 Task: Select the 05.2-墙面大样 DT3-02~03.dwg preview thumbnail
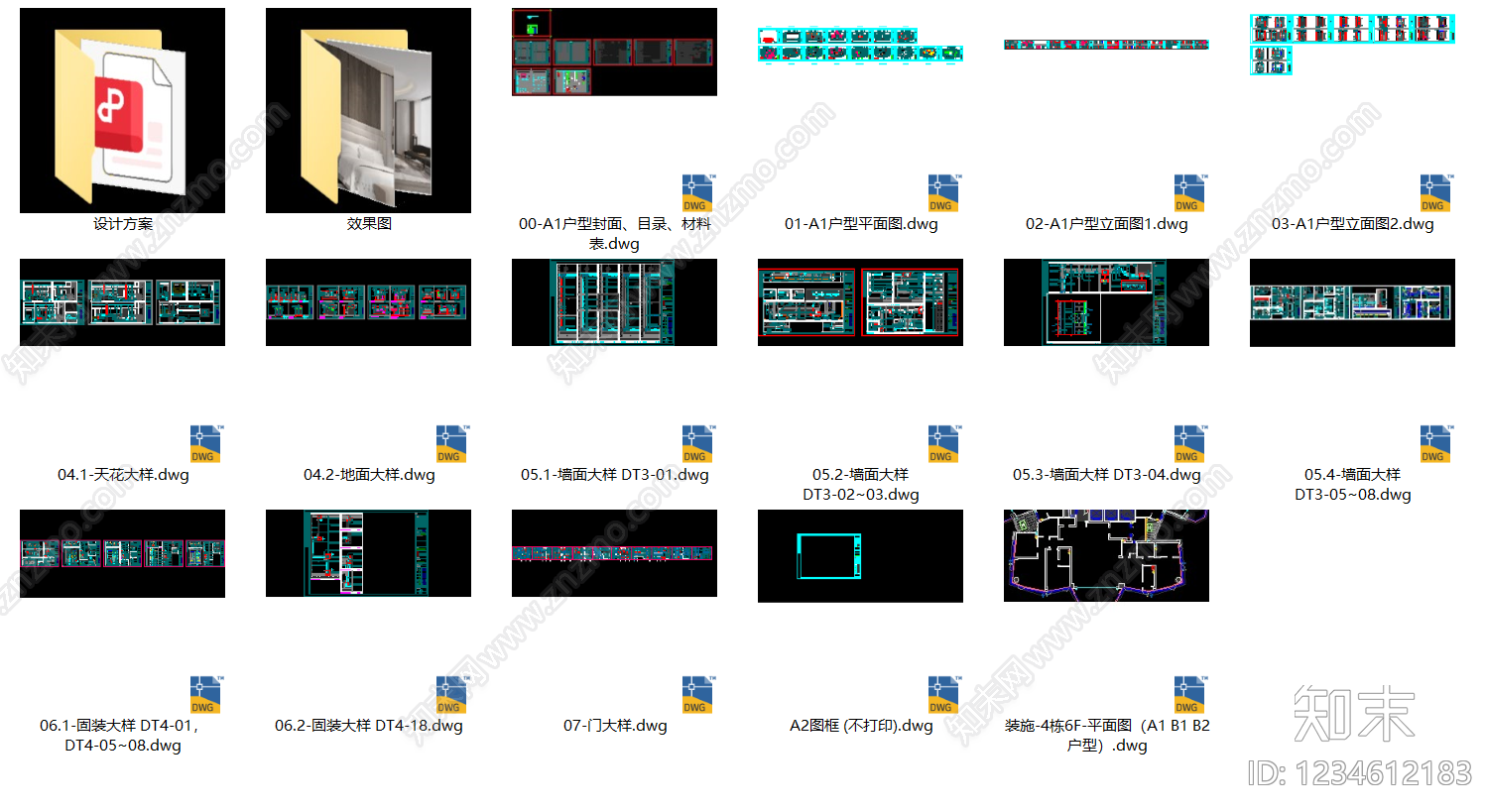pos(860,302)
